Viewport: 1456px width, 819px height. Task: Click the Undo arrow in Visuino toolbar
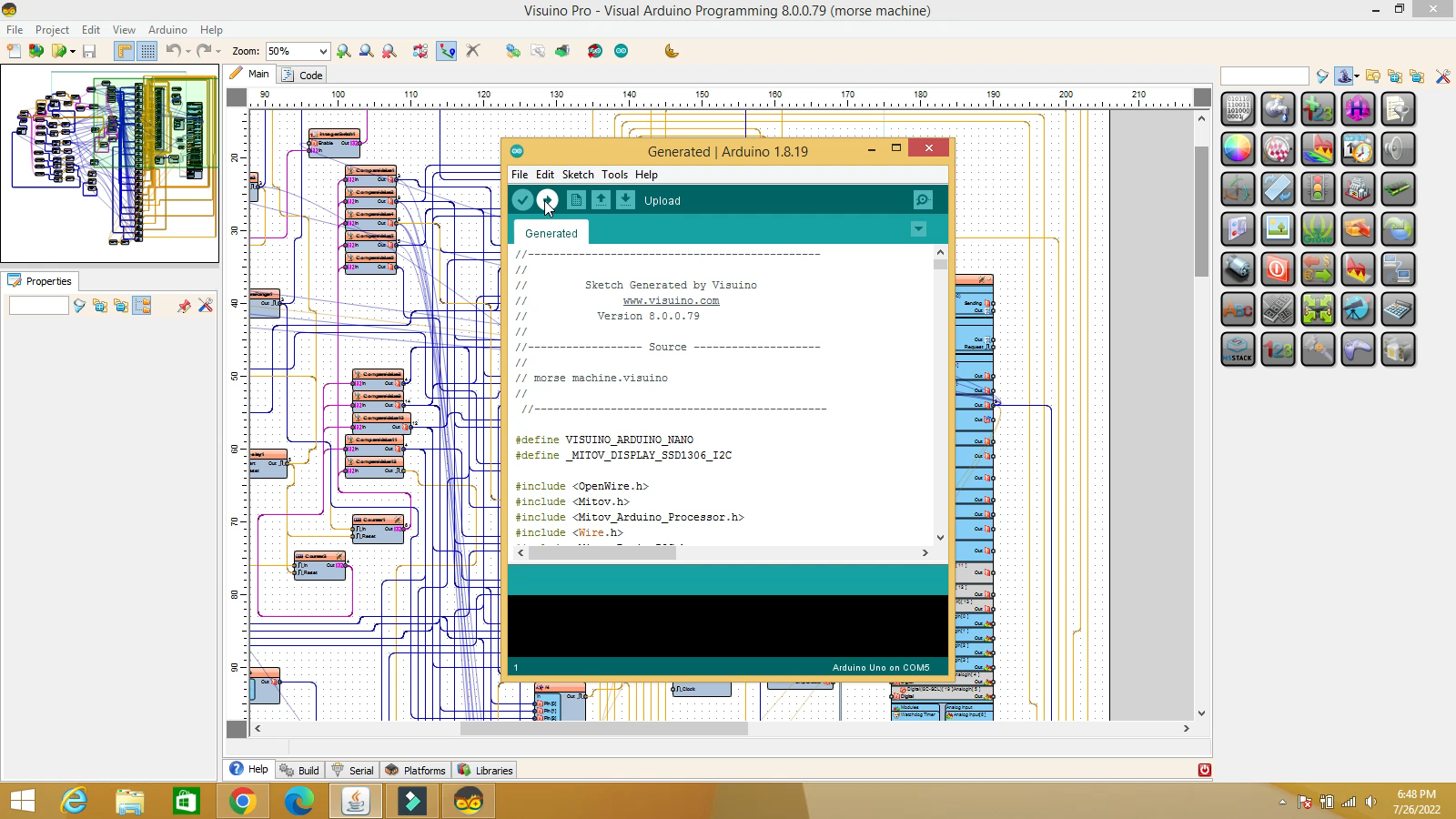tap(172, 51)
